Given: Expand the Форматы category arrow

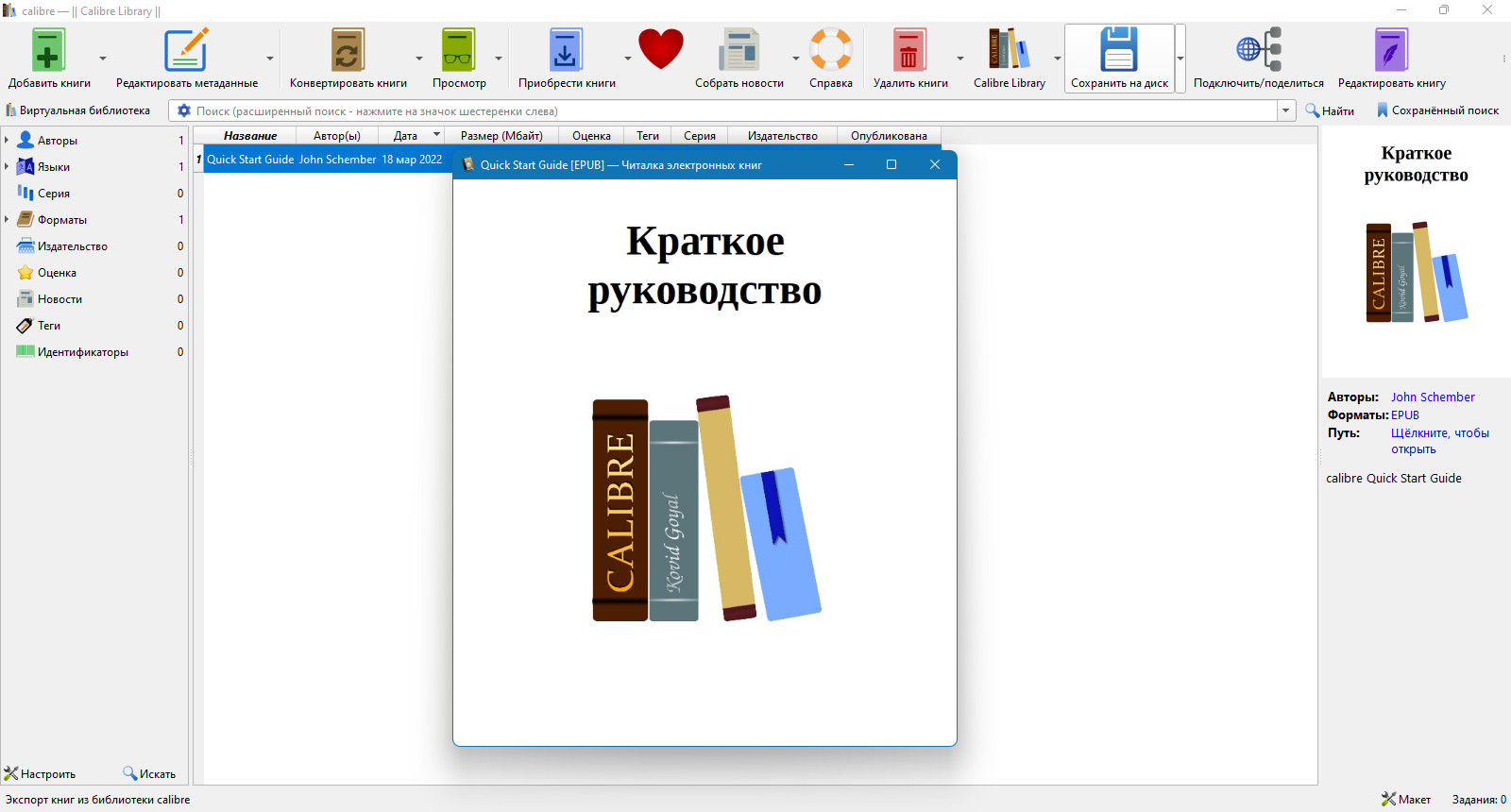Looking at the screenshot, I should point(7,219).
